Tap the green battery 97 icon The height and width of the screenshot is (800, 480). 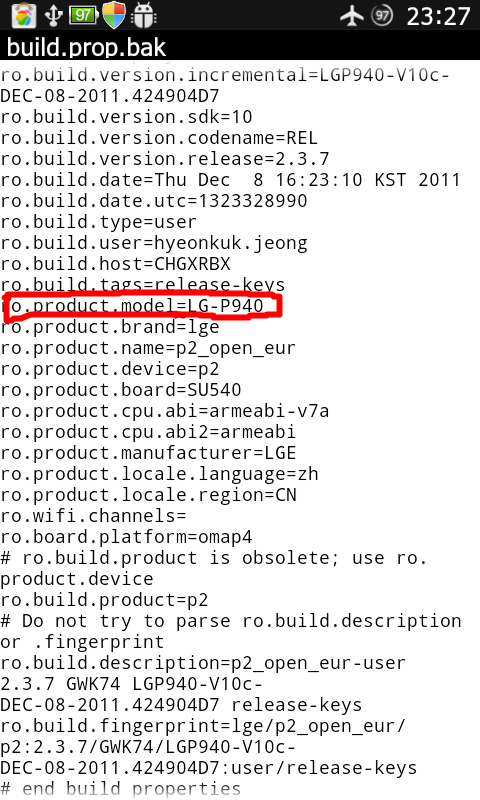83,15
